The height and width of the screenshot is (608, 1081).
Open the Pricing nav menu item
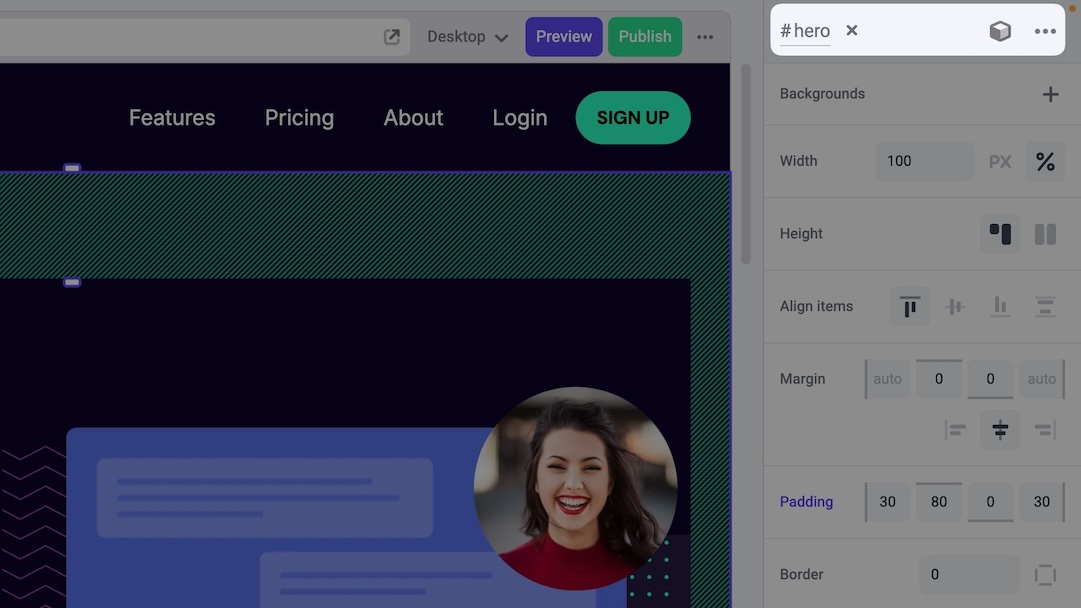pyautogui.click(x=299, y=118)
